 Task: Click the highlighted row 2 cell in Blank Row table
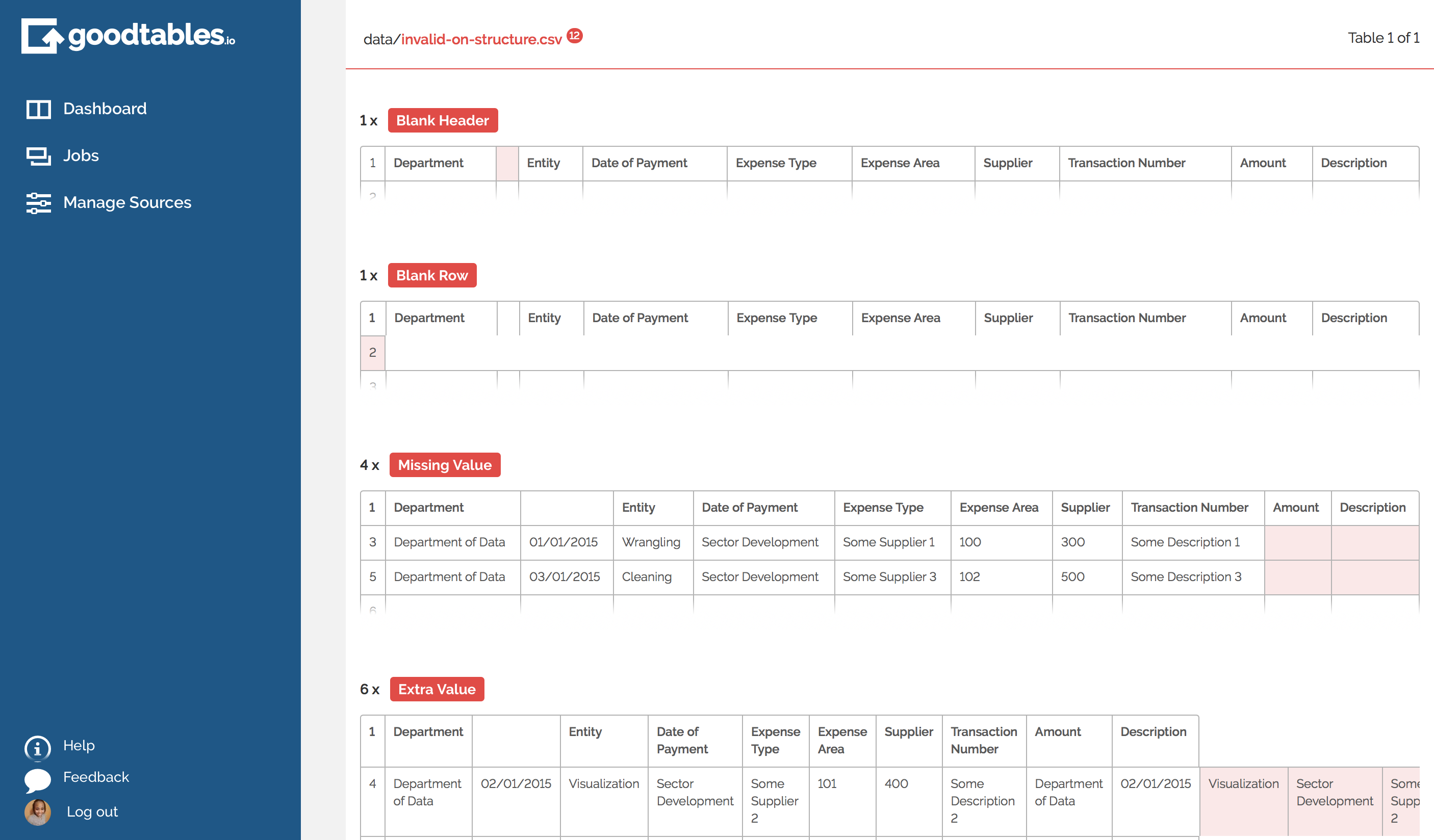tap(373, 353)
